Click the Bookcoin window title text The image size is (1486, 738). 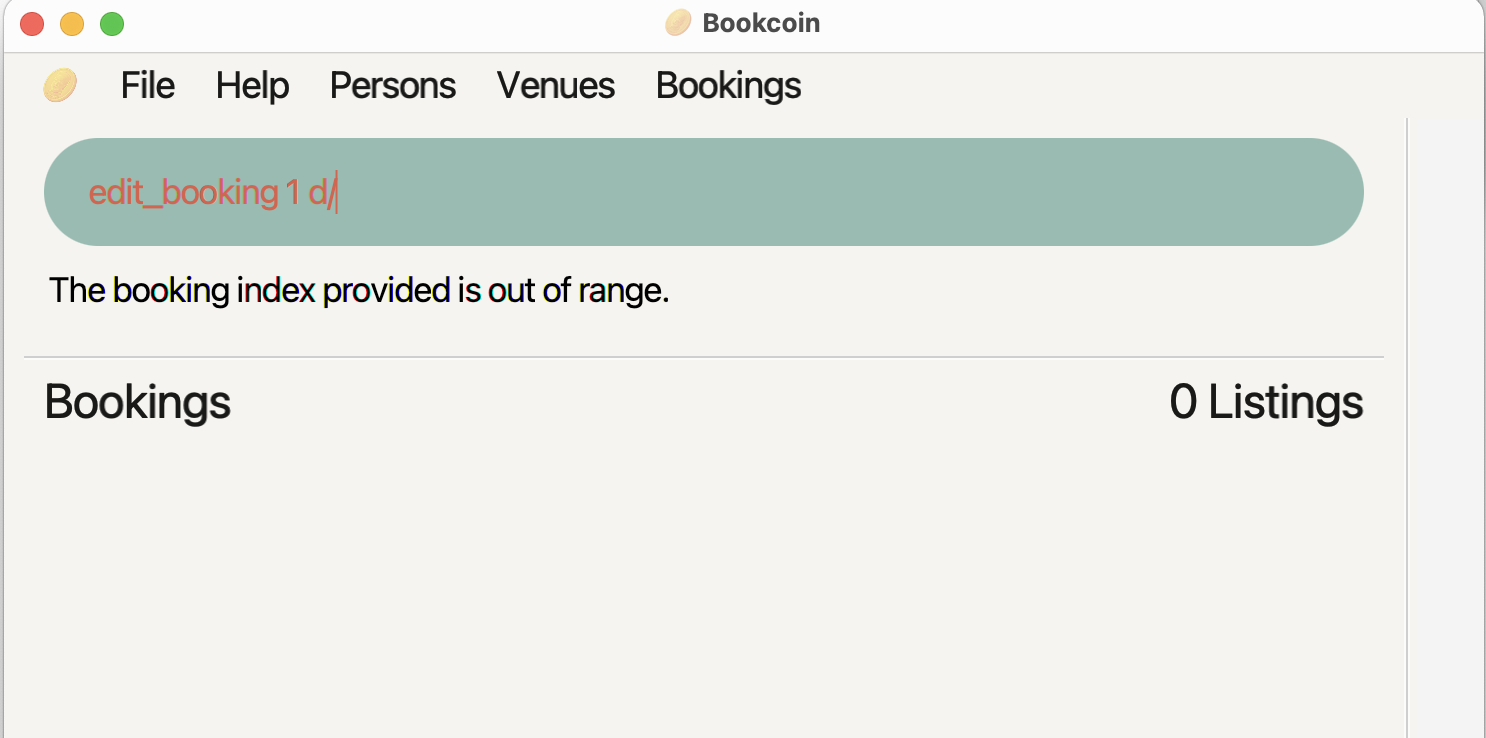click(x=761, y=22)
